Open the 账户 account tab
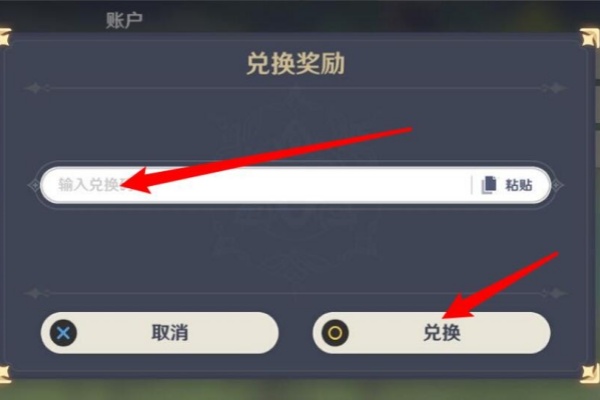Image resolution: width=600 pixels, height=400 pixels. [124, 20]
